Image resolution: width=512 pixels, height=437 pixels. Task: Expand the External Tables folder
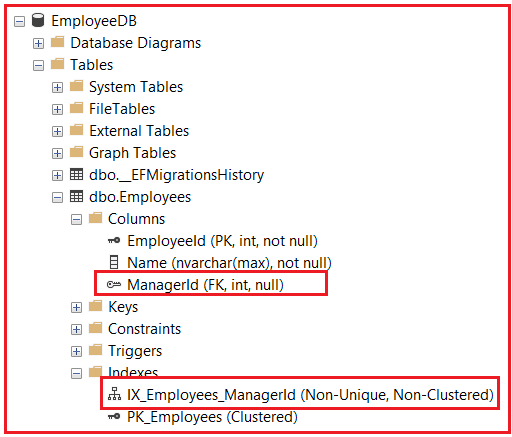click(57, 132)
